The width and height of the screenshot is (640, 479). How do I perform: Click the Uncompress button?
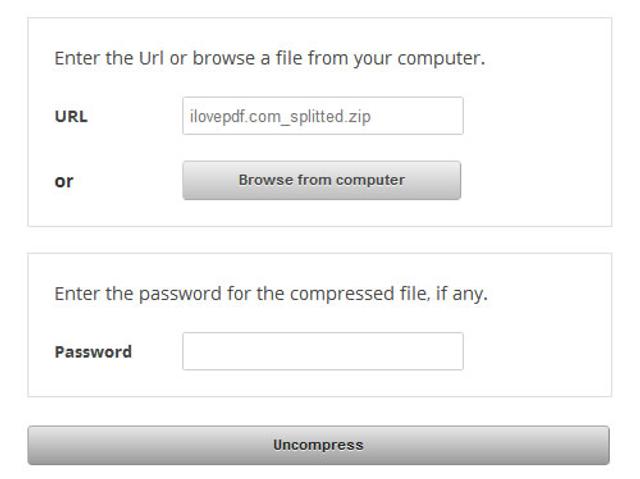[x=318, y=445]
